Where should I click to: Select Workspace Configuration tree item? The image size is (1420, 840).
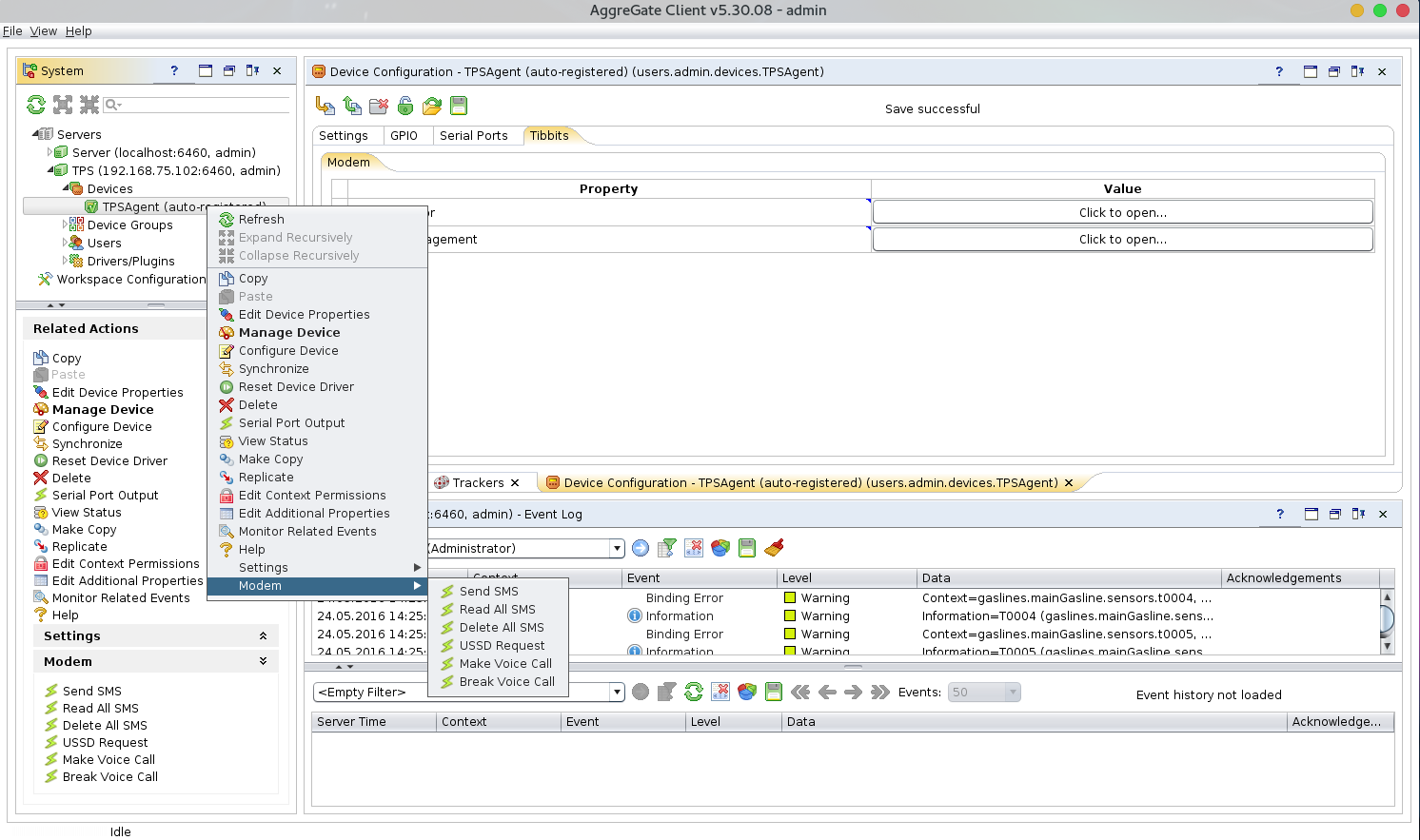(131, 279)
